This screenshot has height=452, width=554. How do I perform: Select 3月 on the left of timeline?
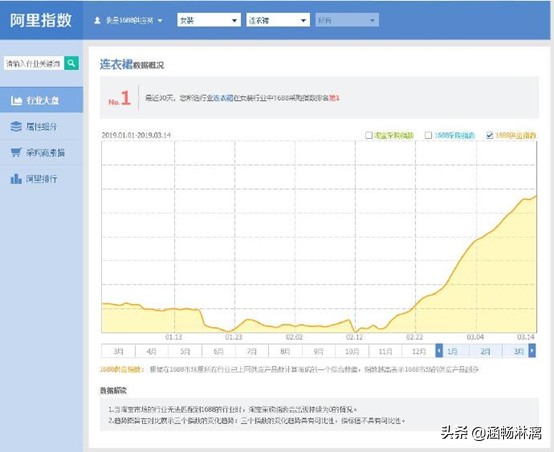pyautogui.click(x=118, y=351)
